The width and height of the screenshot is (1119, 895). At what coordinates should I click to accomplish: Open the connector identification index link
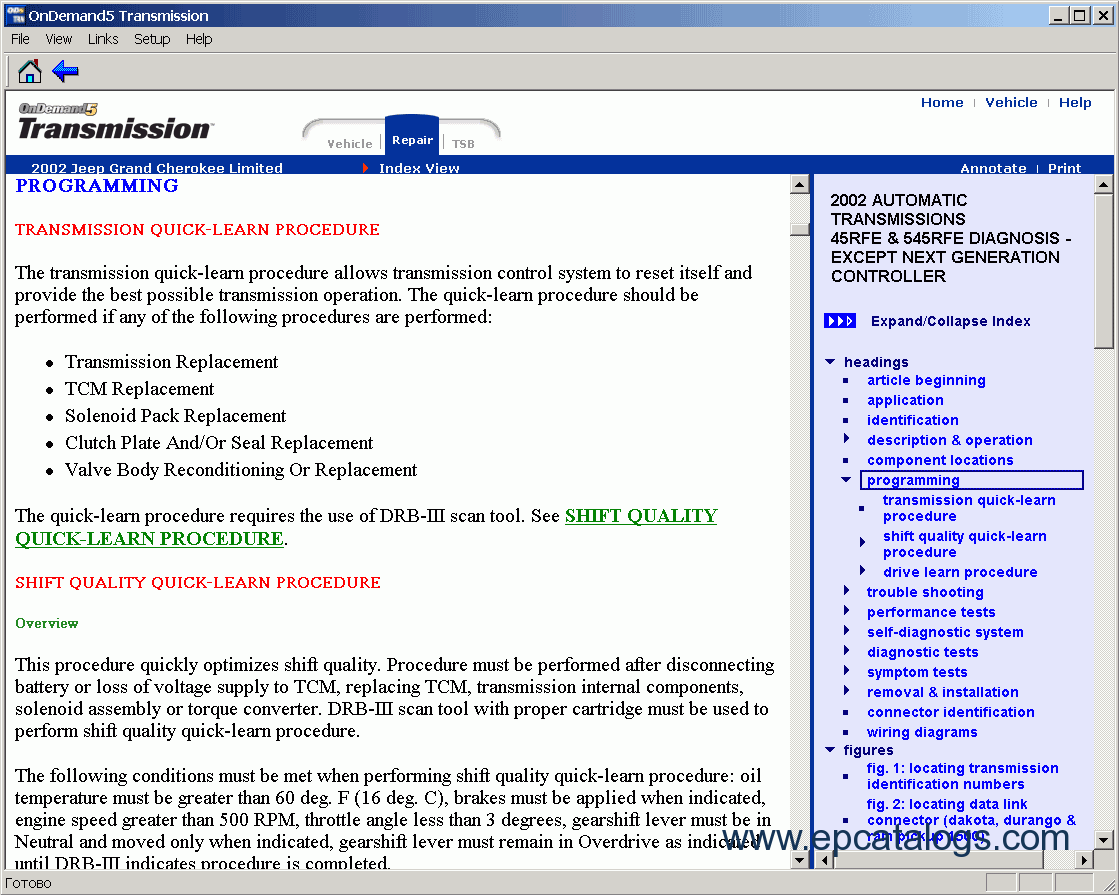point(951,712)
